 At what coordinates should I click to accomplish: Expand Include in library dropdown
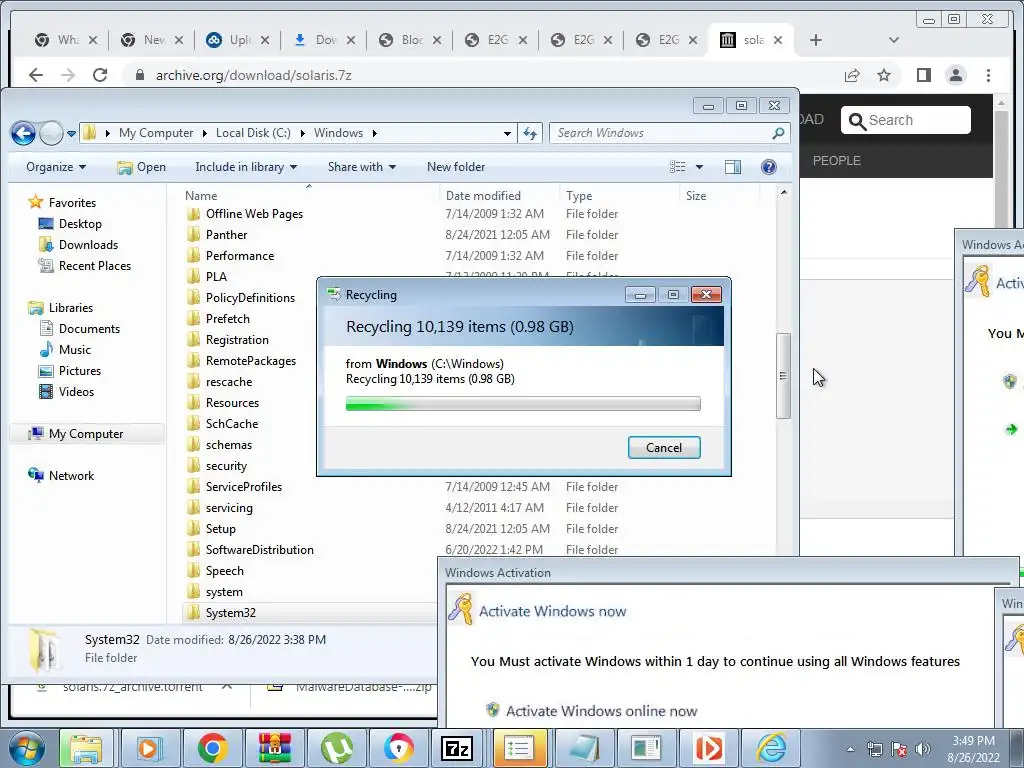[x=246, y=167]
